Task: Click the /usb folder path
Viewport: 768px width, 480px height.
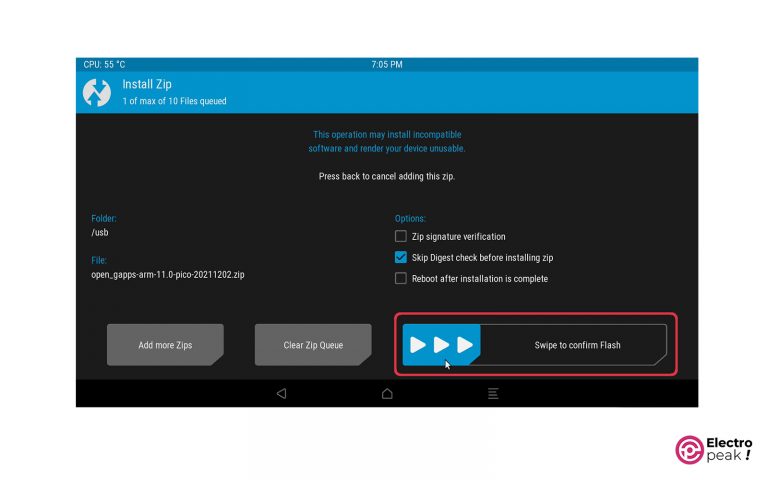Action: click(100, 232)
